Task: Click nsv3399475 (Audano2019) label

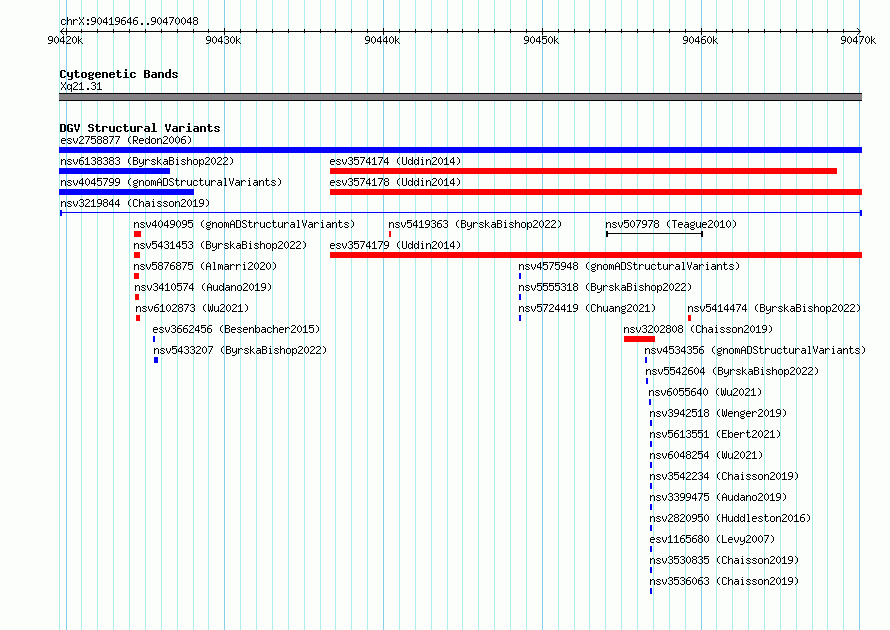Action: point(718,497)
